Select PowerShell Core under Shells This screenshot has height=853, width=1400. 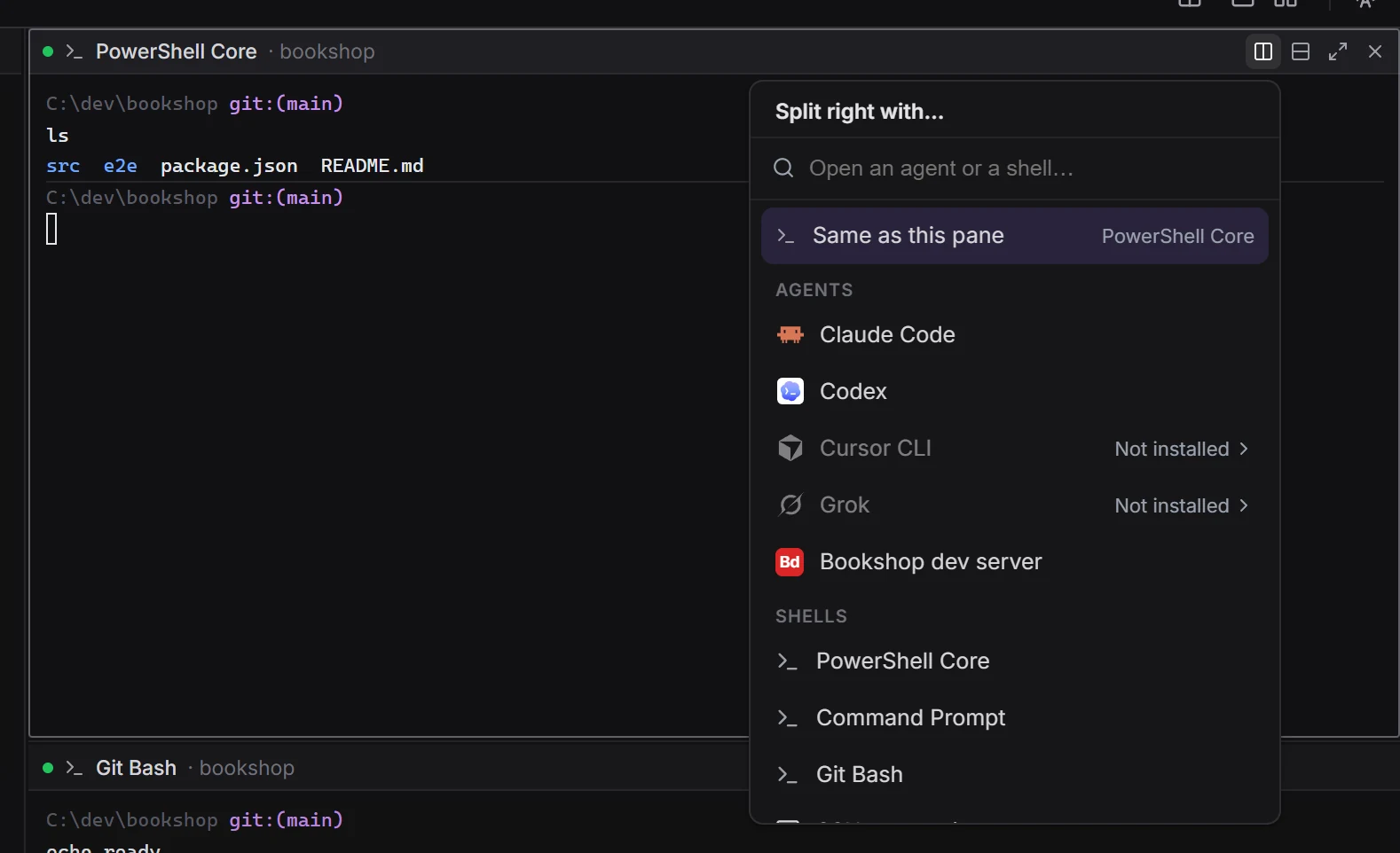(1015, 661)
